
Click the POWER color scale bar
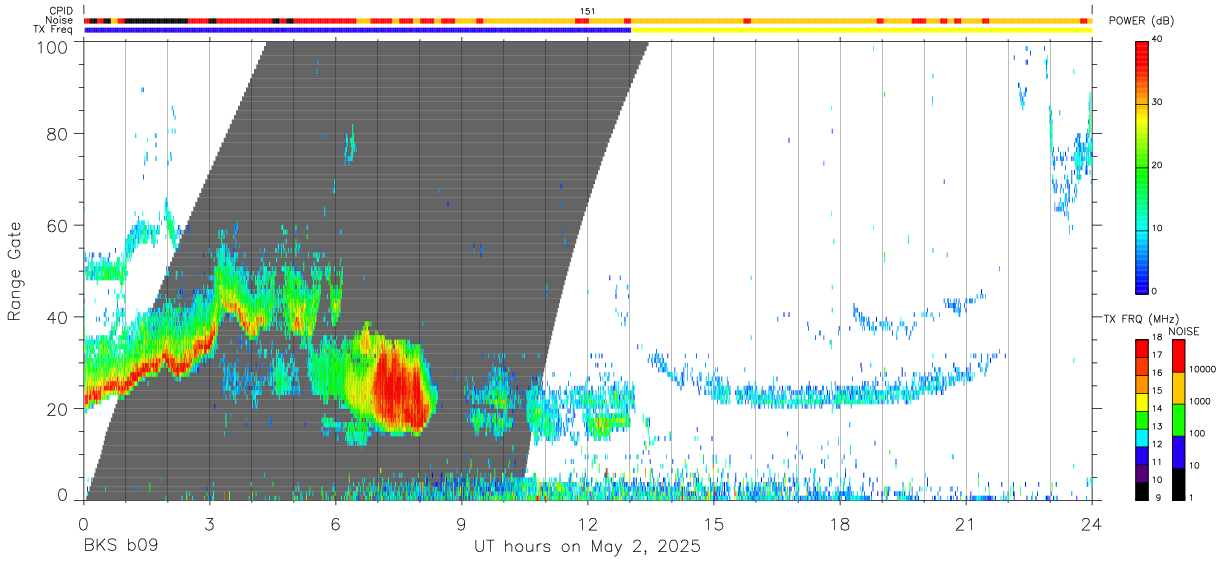point(1142,166)
